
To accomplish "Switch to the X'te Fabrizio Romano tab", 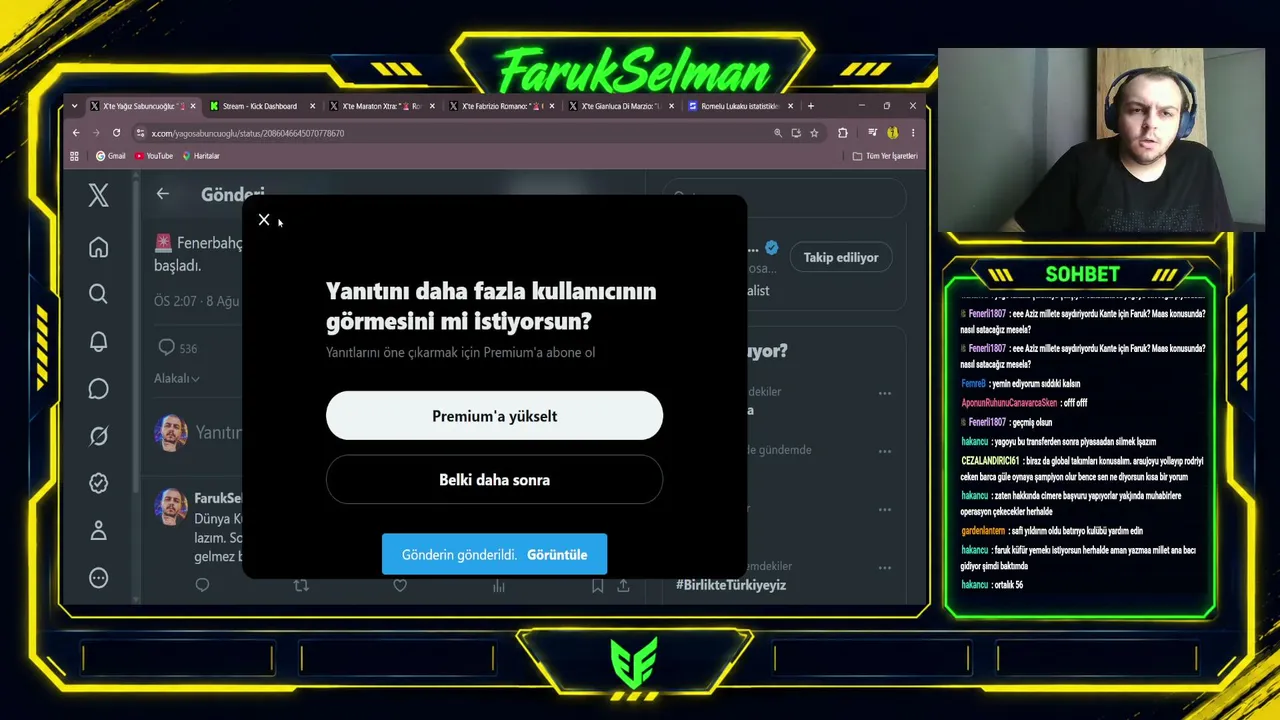I will (500, 106).
